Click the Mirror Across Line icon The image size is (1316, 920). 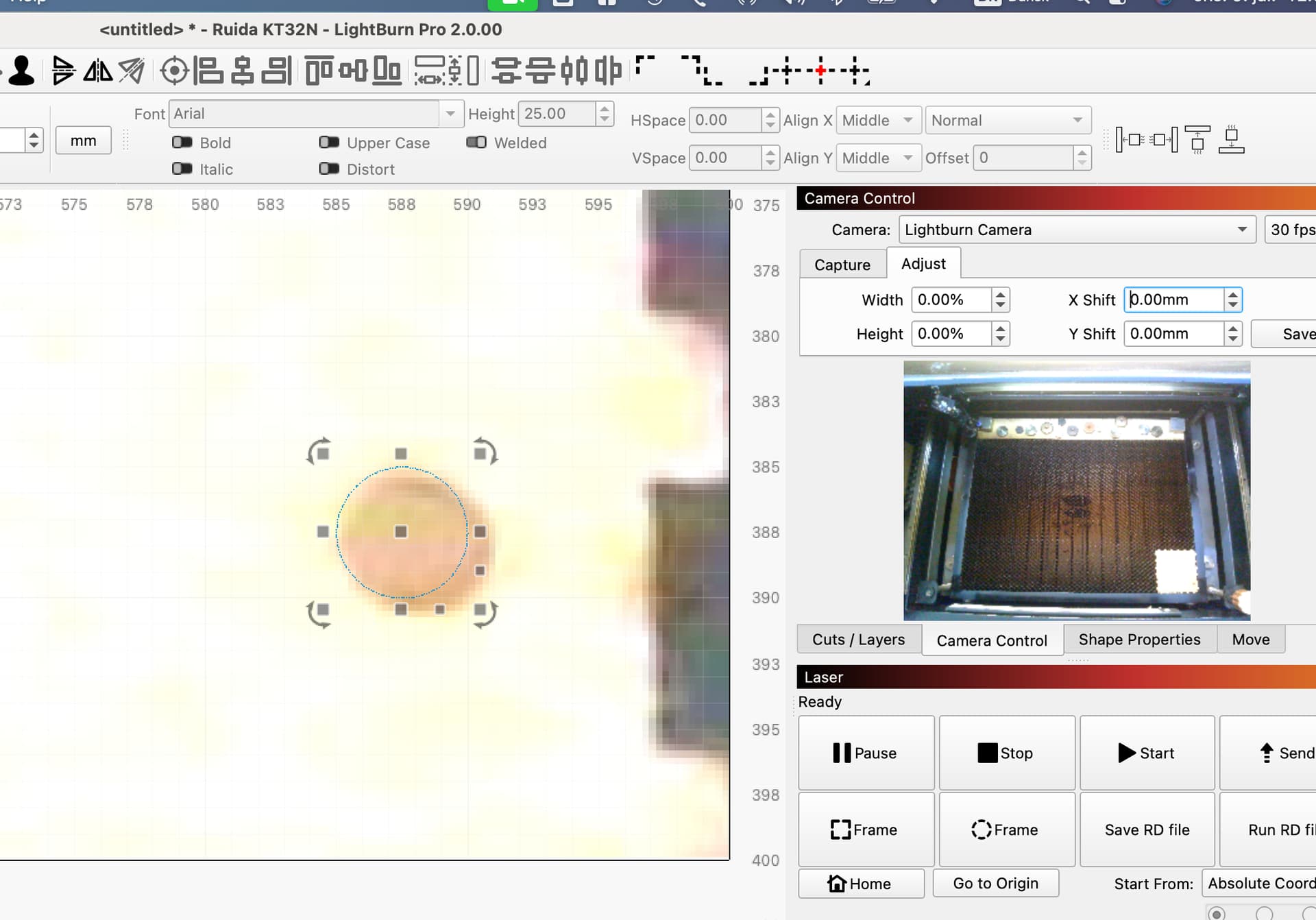tap(131, 71)
